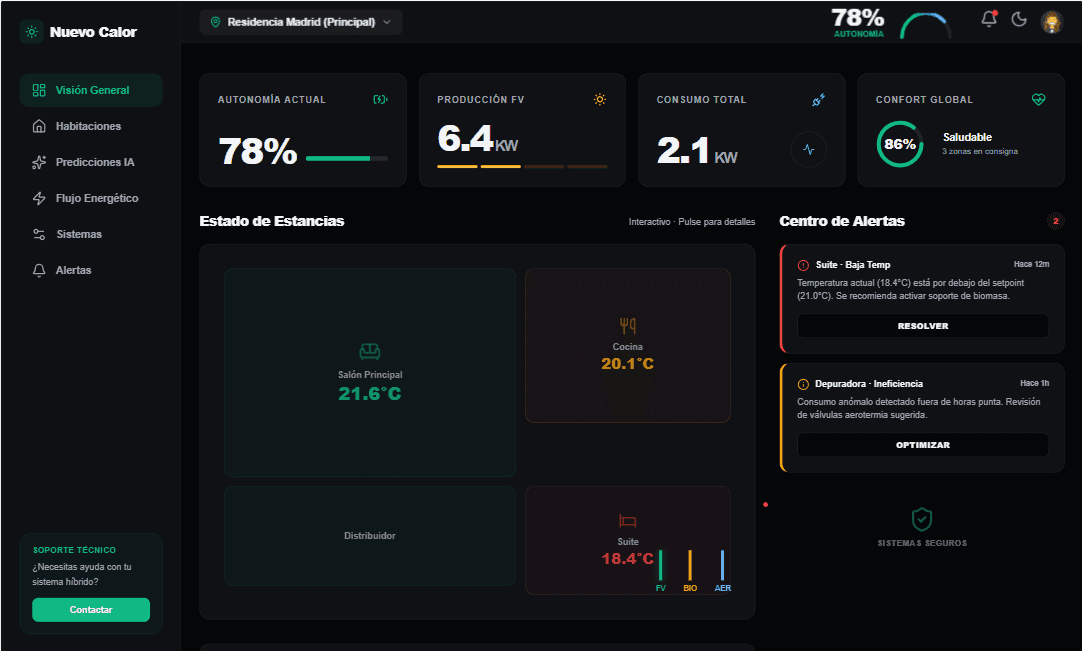Click the Nuevo Calor sun logo icon
1082x651 pixels.
coord(32,32)
